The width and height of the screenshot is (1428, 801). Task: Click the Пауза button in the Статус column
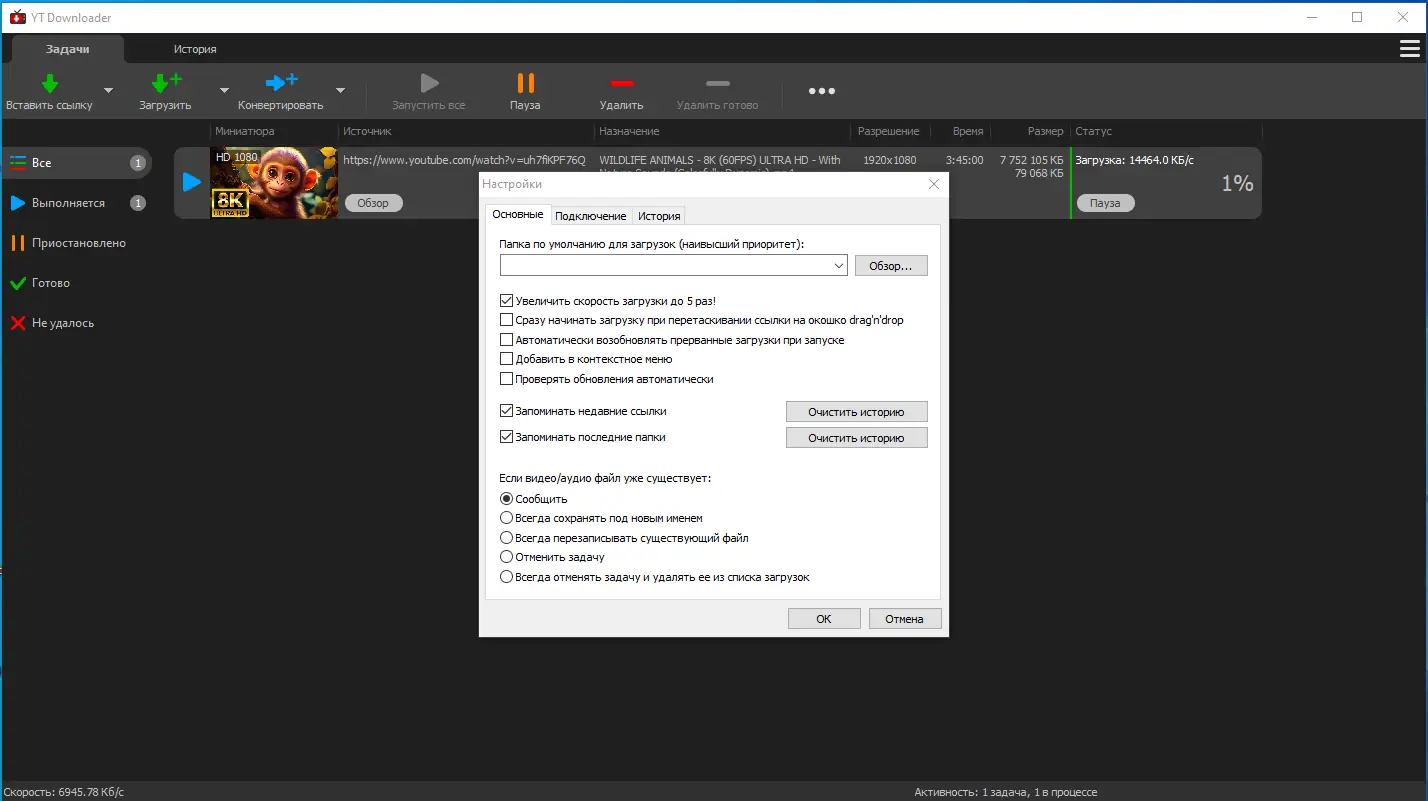pos(1105,203)
